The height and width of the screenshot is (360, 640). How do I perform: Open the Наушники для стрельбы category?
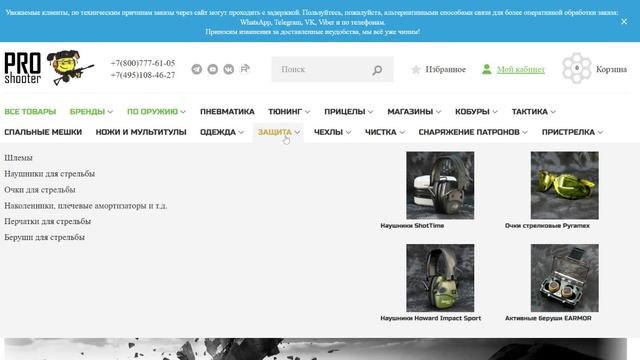[x=49, y=174]
